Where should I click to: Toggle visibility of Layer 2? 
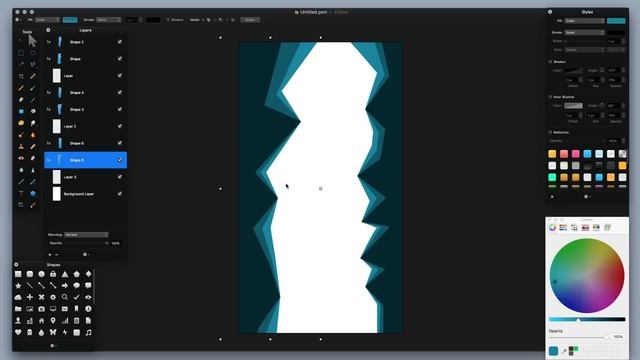coord(120,126)
